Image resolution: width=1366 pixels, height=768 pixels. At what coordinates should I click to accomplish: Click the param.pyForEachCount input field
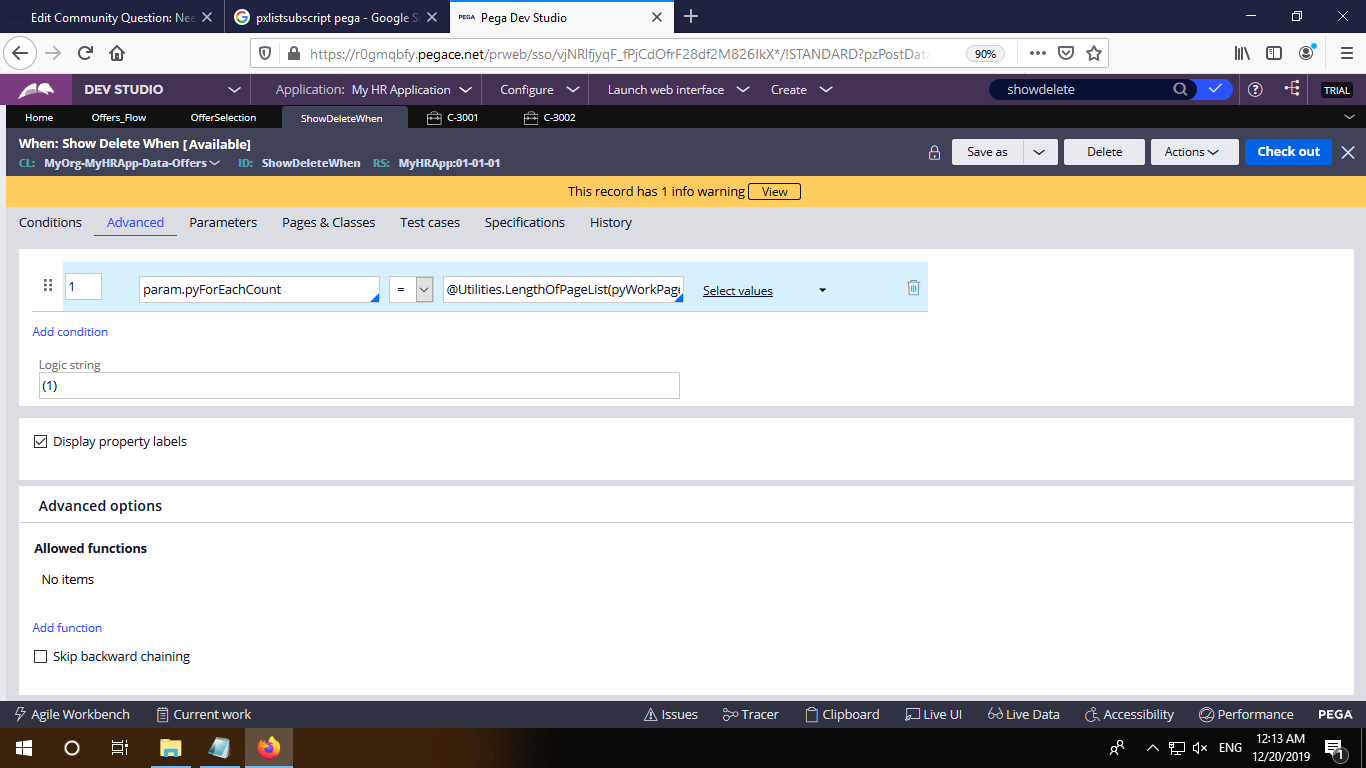click(x=259, y=289)
